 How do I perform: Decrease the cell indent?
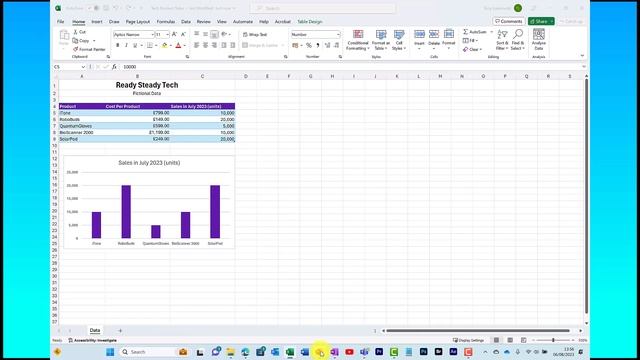[x=224, y=45]
